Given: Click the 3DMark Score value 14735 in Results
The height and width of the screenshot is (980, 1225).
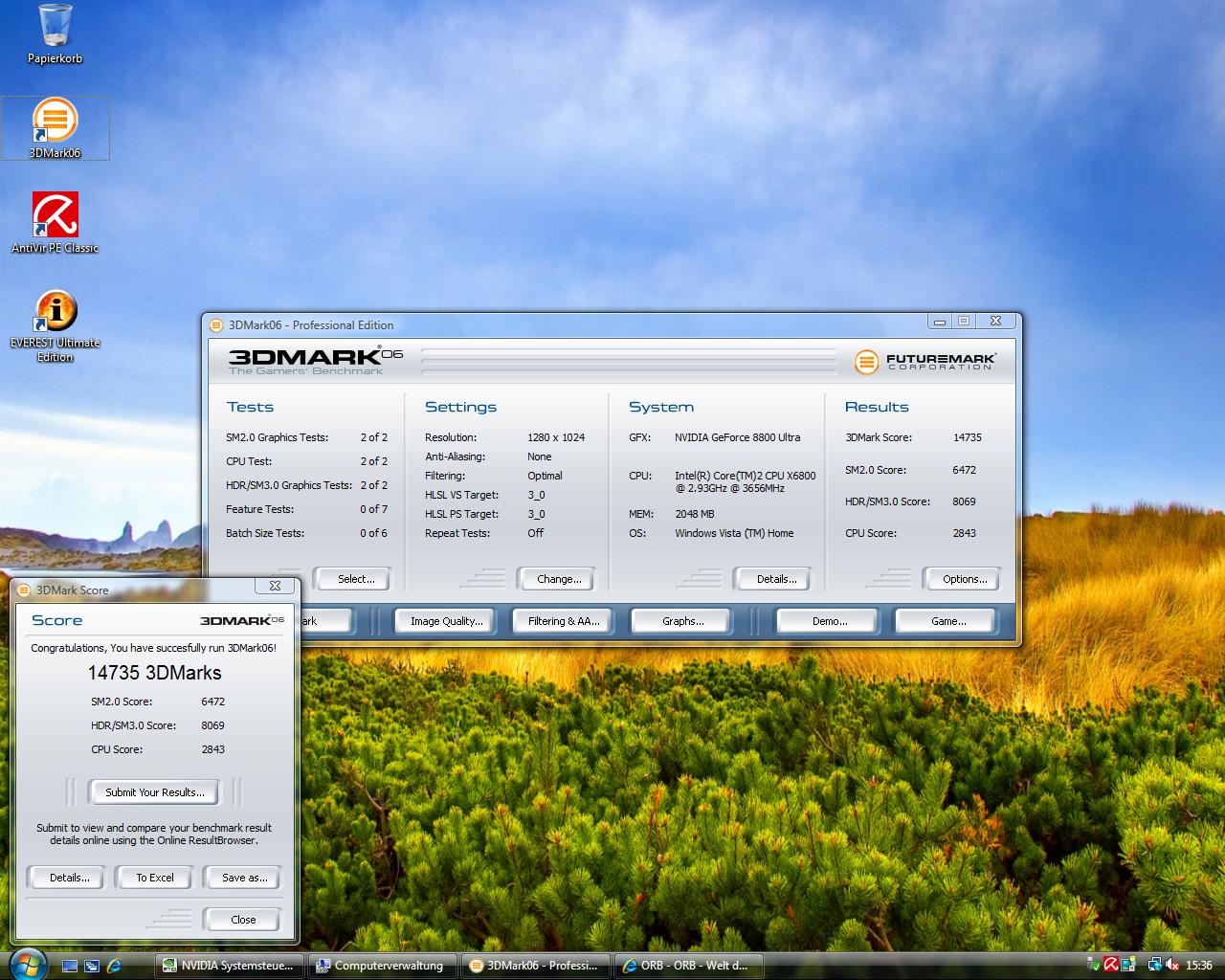Looking at the screenshot, I should (x=968, y=437).
